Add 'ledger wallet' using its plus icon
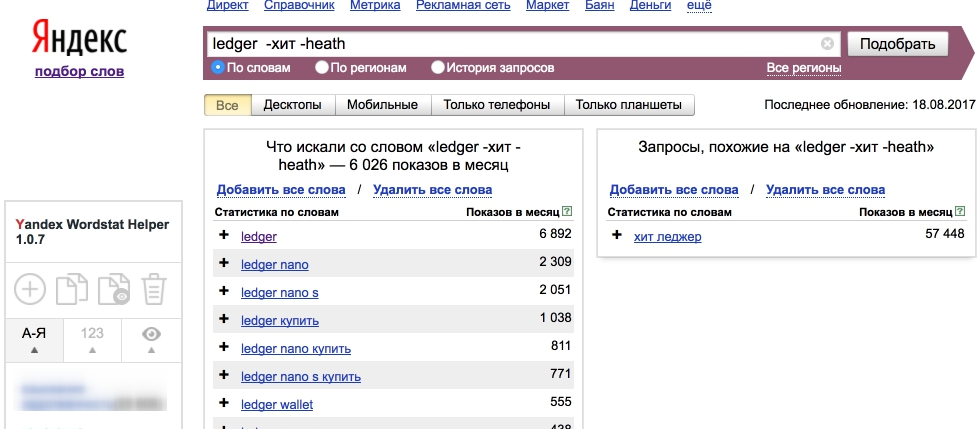Viewport: 980px width, 429px height. point(224,404)
